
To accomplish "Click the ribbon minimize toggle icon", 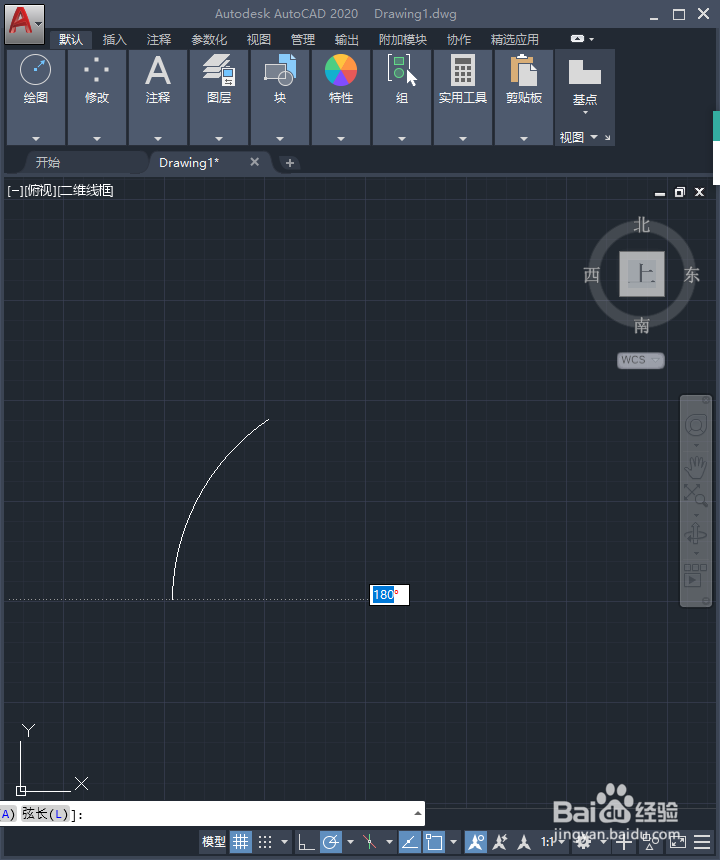I will [x=577, y=39].
